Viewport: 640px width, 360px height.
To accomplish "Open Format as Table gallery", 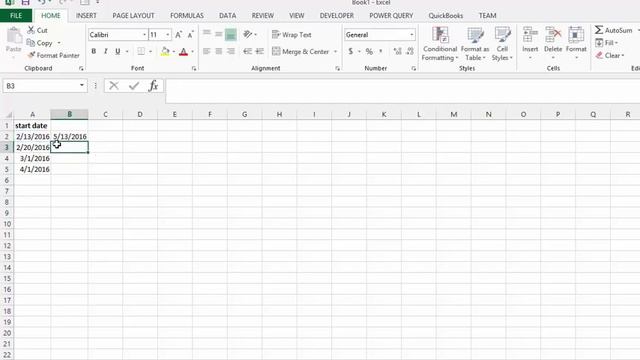I will click(475, 44).
